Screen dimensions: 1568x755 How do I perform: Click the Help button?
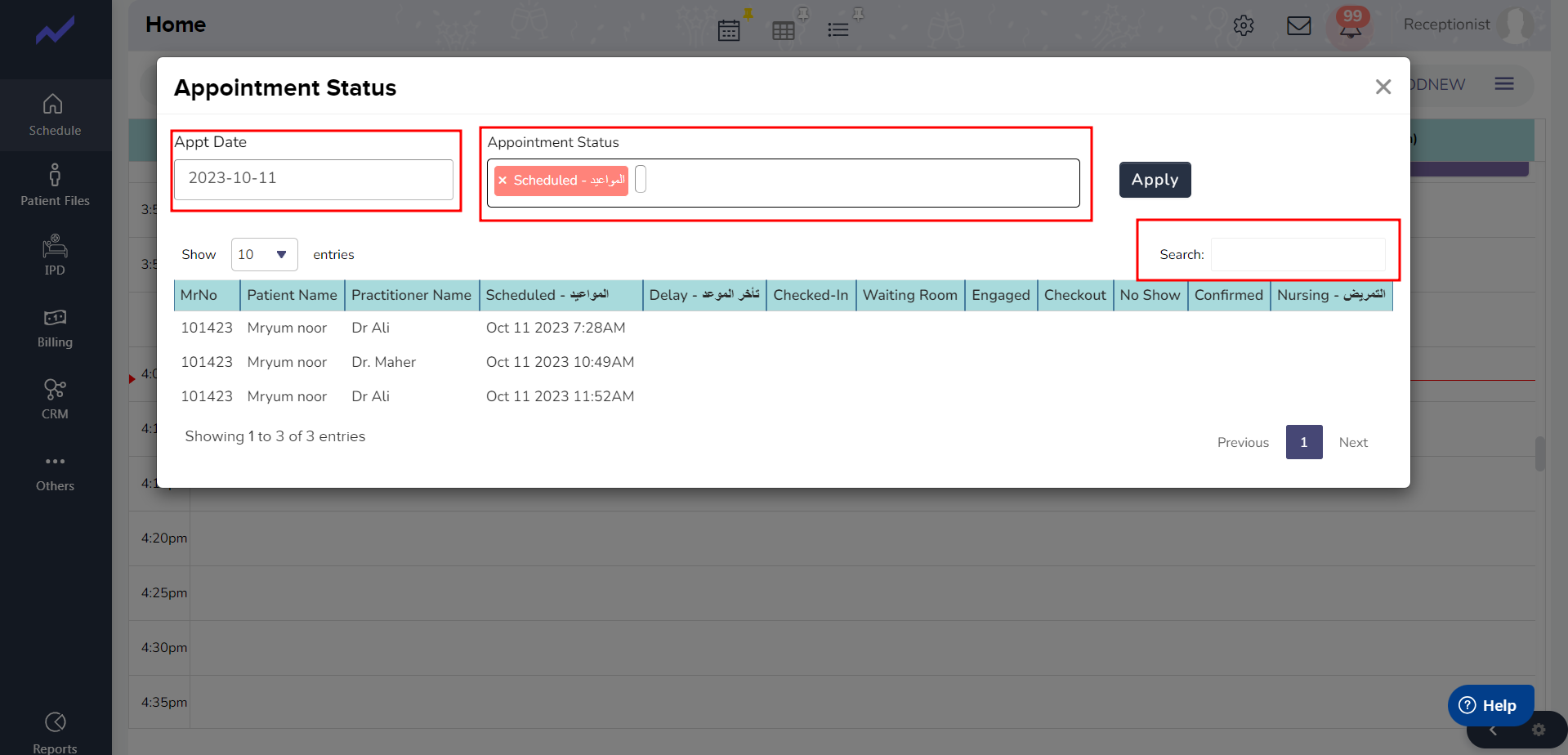(1490, 705)
